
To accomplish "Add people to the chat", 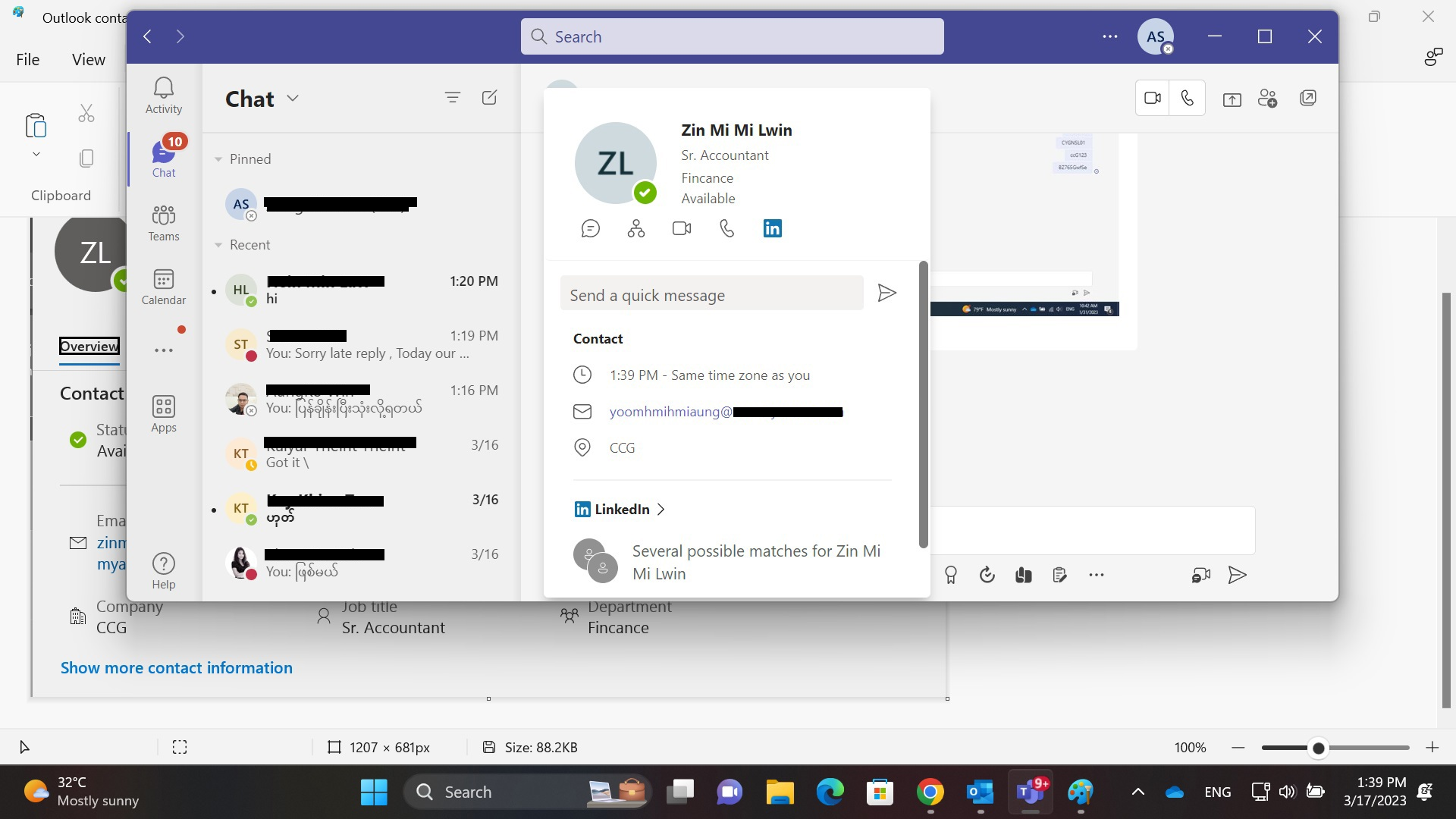I will (x=1268, y=98).
